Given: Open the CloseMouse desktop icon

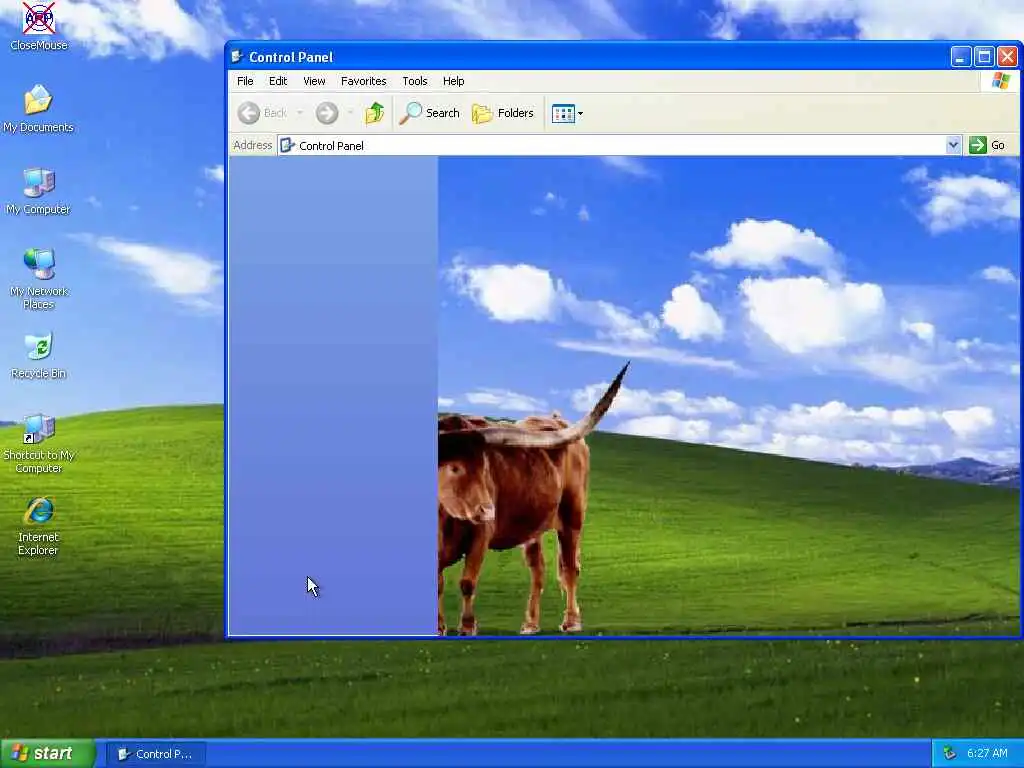Looking at the screenshot, I should click(39, 26).
